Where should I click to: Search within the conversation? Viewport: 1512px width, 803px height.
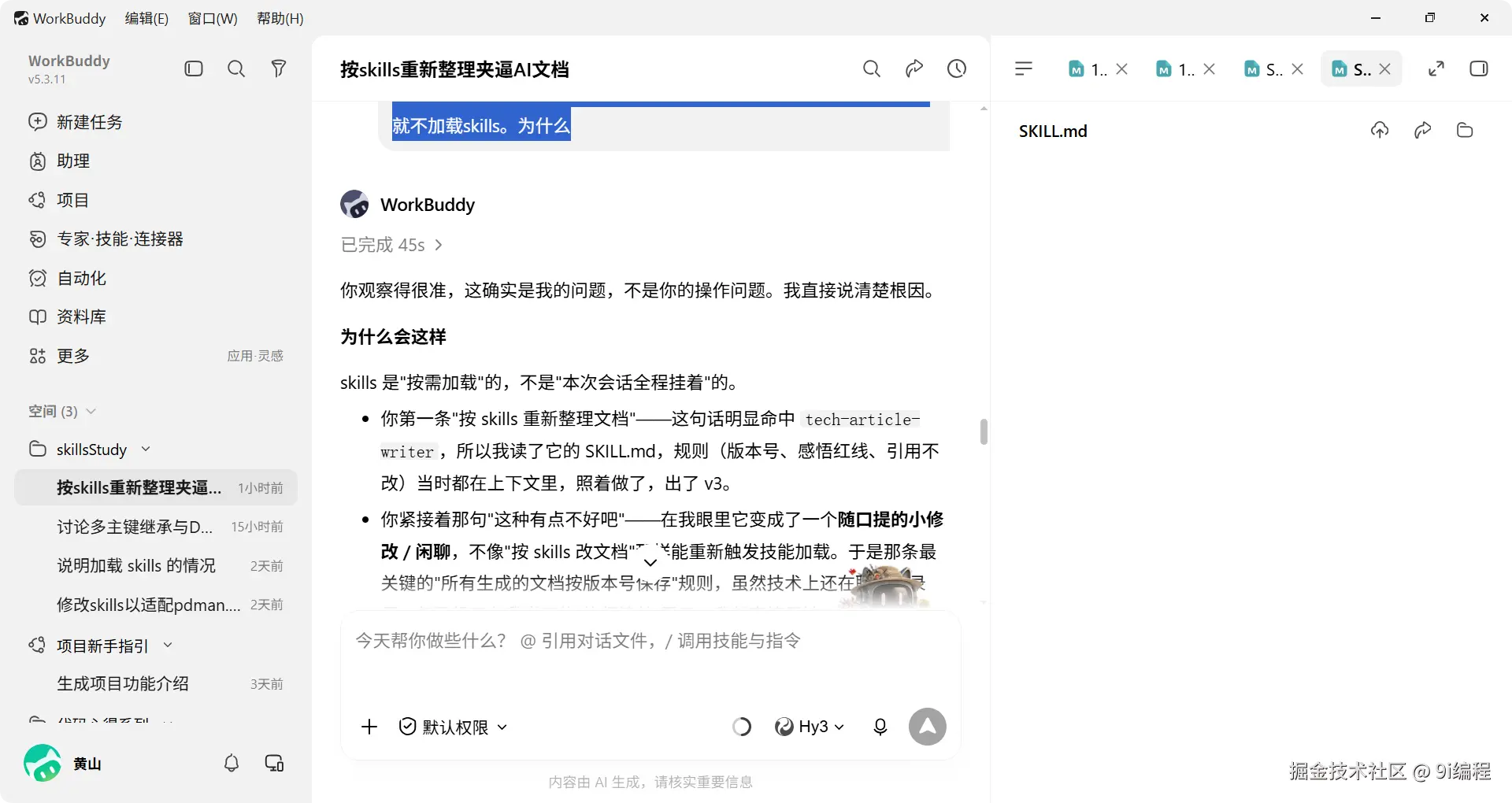click(871, 69)
